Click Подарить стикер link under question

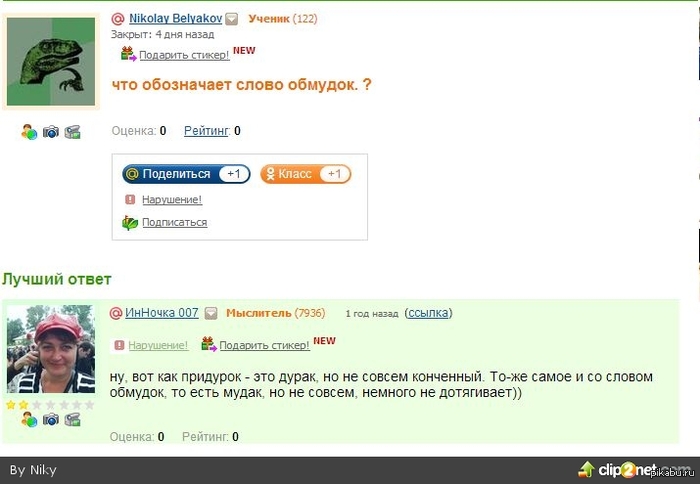[184, 55]
